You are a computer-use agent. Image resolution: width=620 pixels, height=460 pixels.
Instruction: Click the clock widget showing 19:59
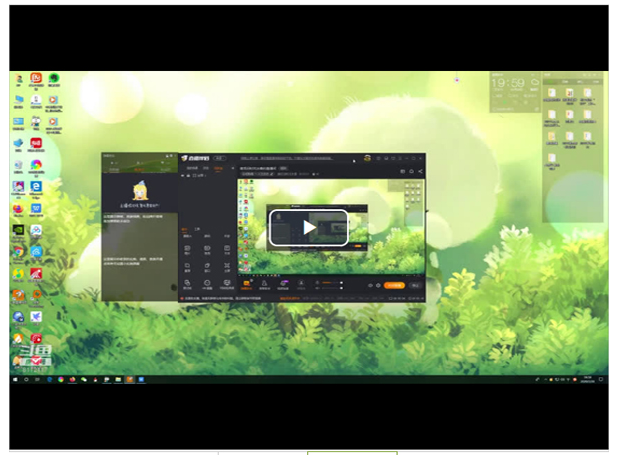(508, 84)
